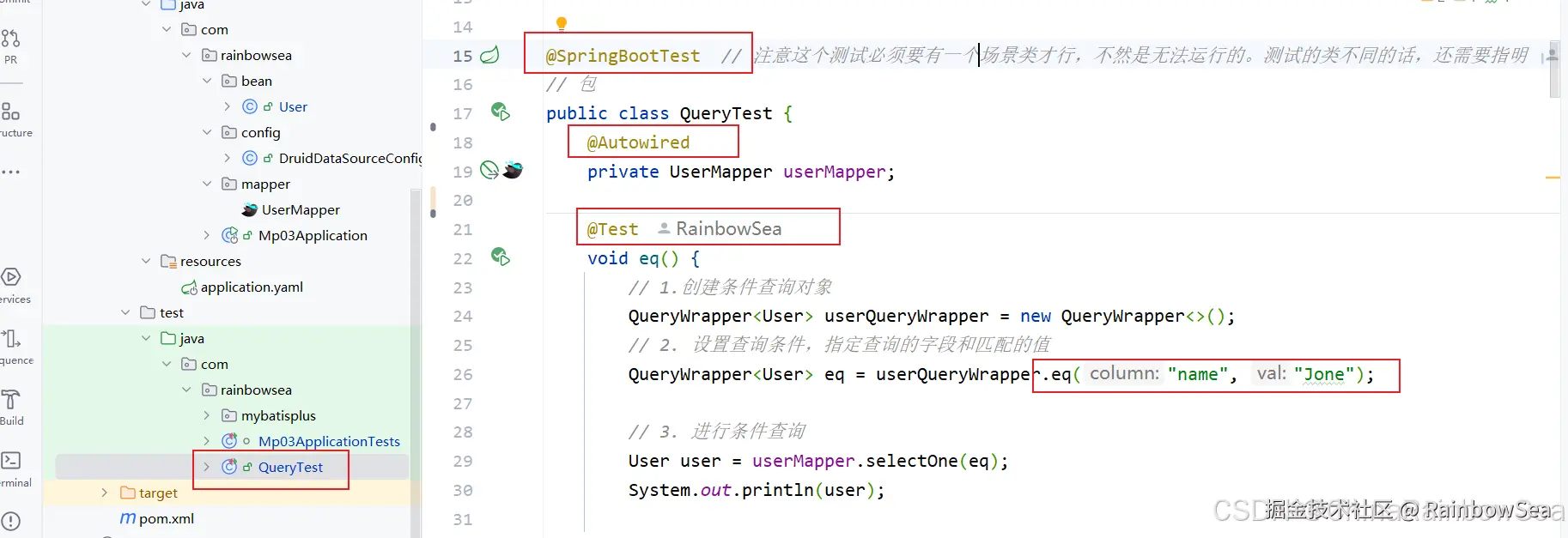Click userMapper field name on line 19
1568x538 pixels.
coord(834,172)
